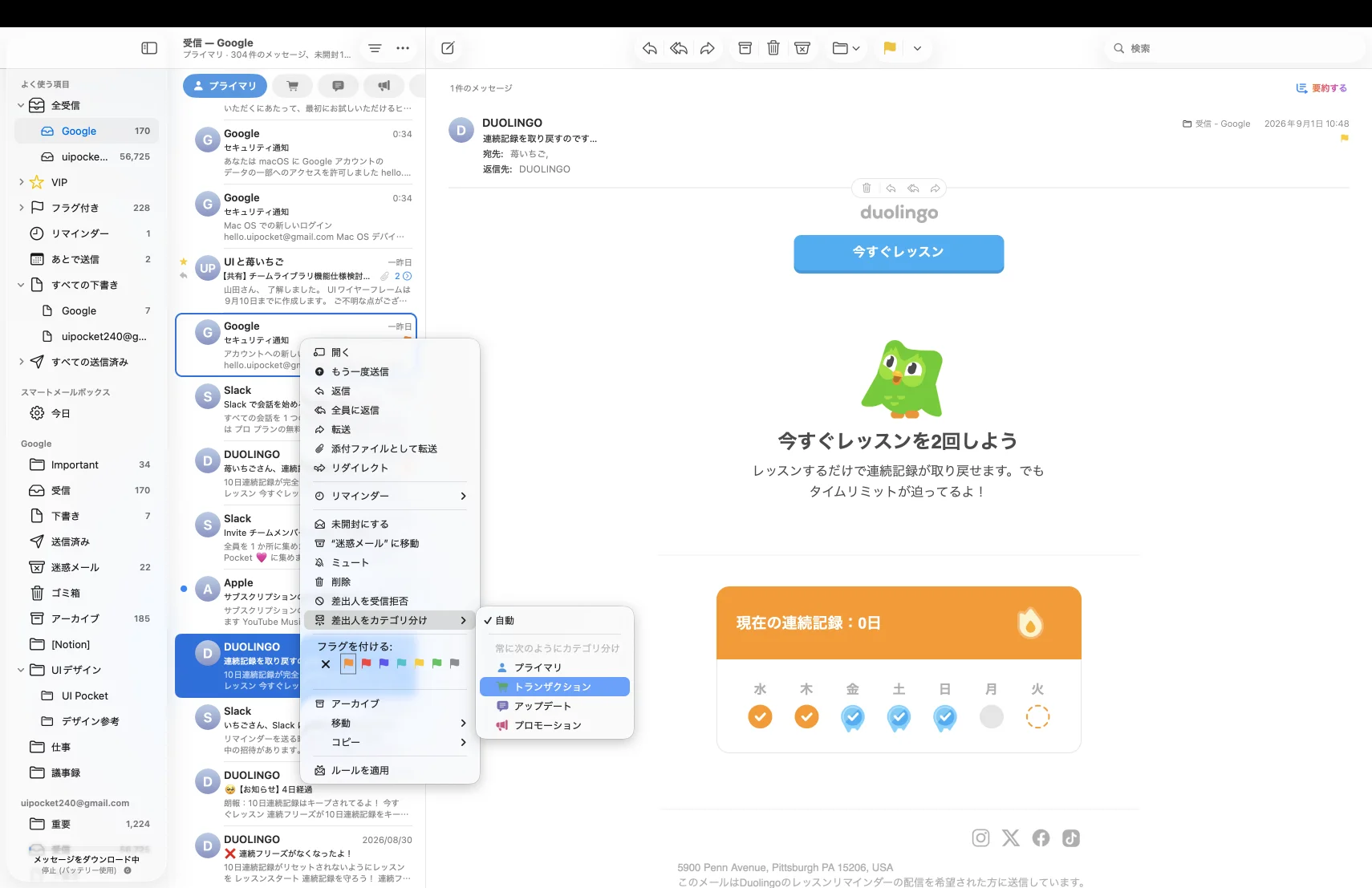Open the more options ellipsis above message list

(403, 48)
